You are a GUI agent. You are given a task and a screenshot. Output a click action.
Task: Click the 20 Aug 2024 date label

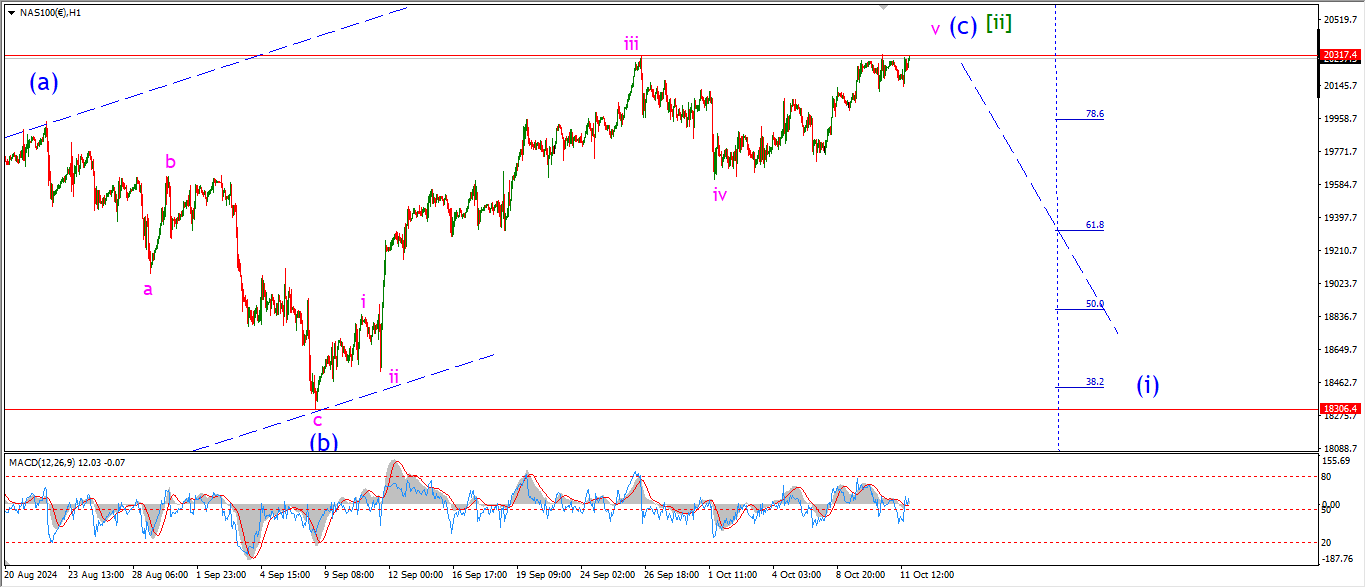point(32,575)
